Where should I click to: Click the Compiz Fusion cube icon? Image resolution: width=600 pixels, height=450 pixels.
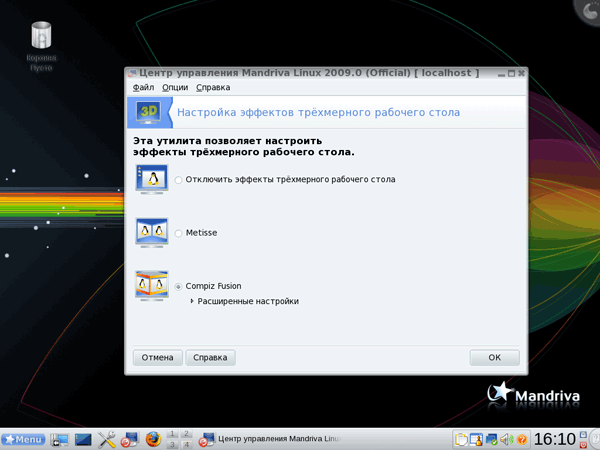pos(152,285)
